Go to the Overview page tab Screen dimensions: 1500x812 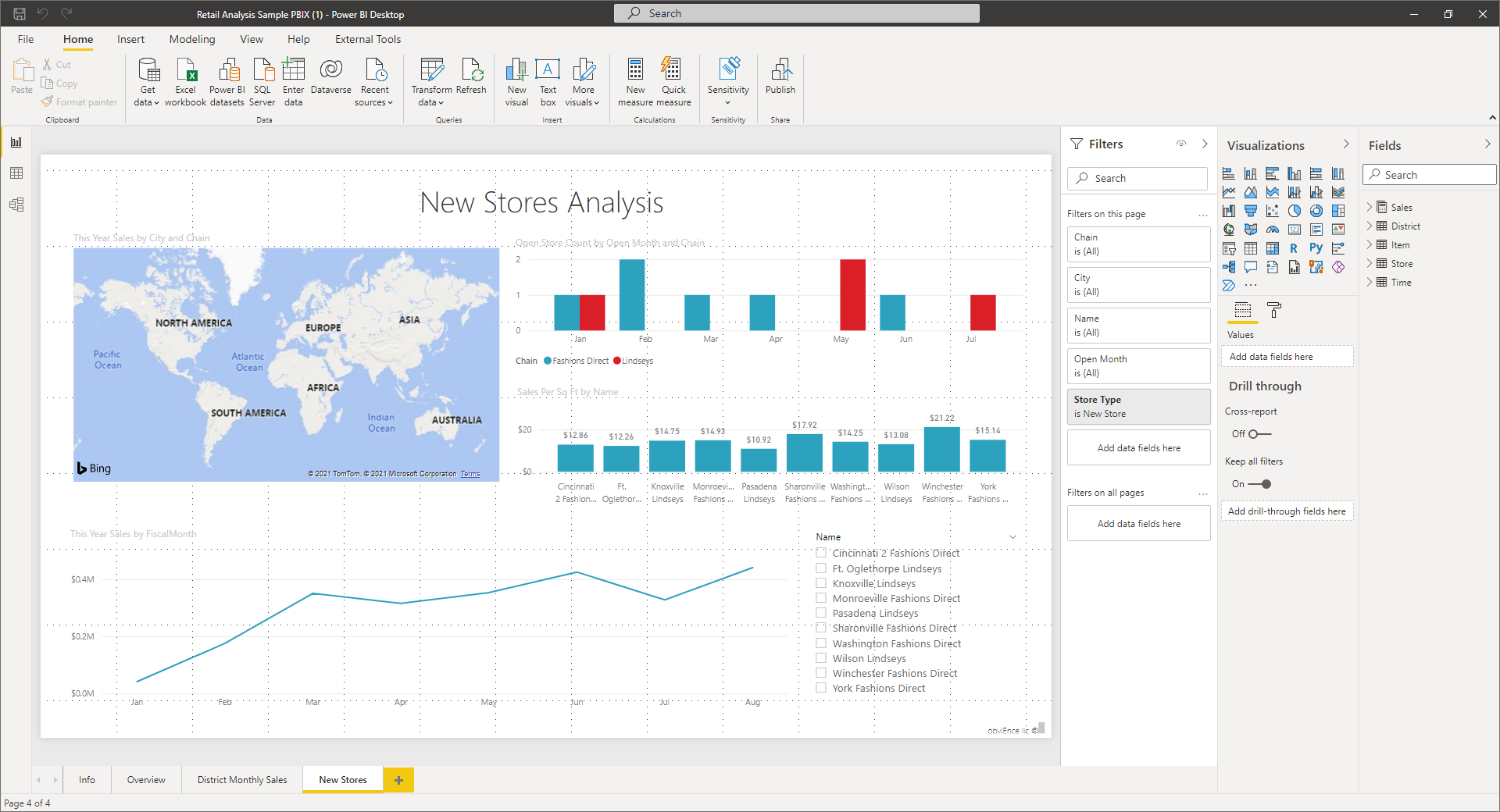click(x=146, y=780)
